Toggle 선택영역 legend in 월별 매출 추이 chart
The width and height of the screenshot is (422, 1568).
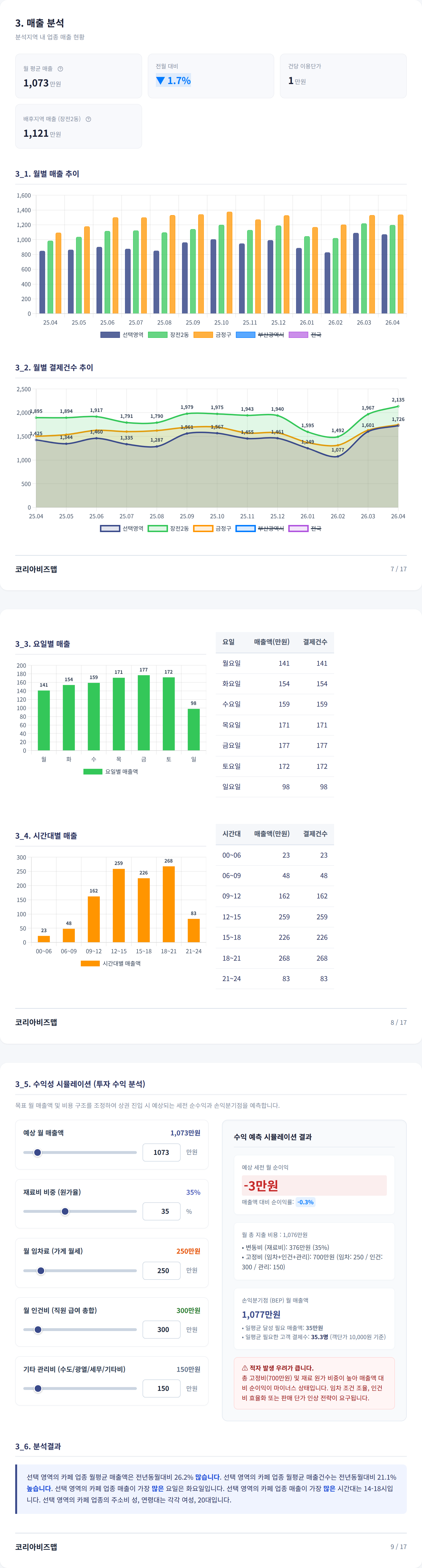click(122, 335)
